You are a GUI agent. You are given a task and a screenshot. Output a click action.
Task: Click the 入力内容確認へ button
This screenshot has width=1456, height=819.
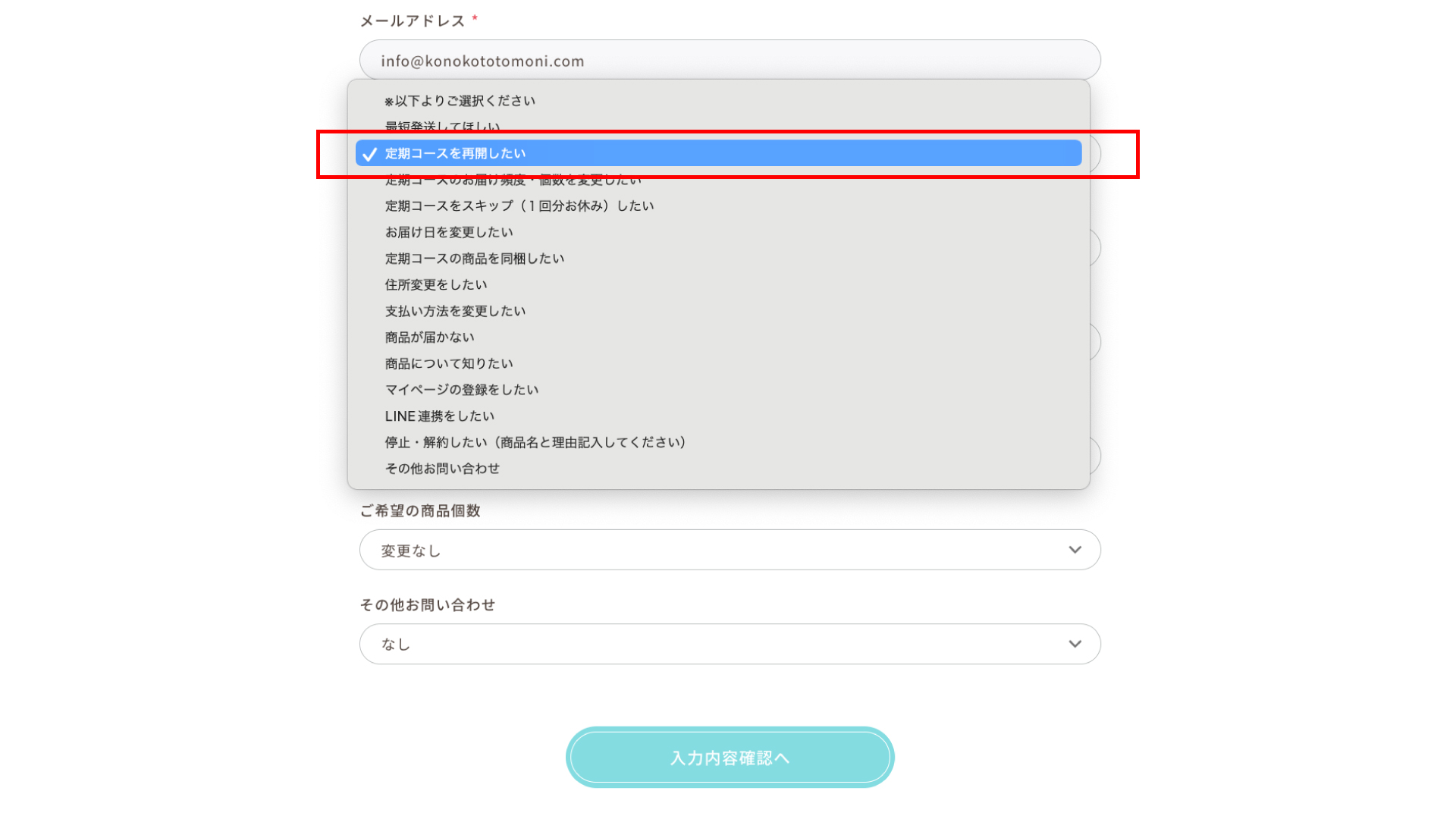pyautogui.click(x=730, y=758)
